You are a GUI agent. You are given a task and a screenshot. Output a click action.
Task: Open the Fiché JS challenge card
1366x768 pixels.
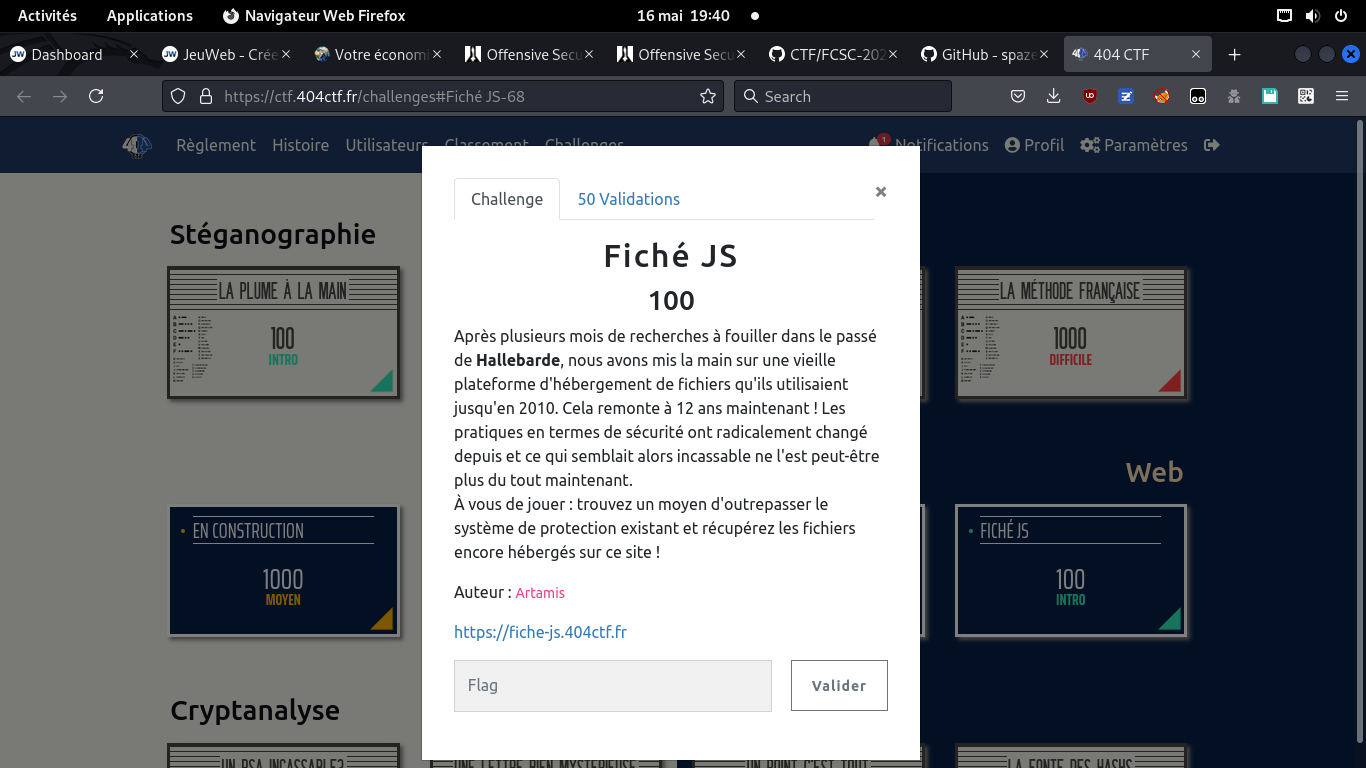1070,570
